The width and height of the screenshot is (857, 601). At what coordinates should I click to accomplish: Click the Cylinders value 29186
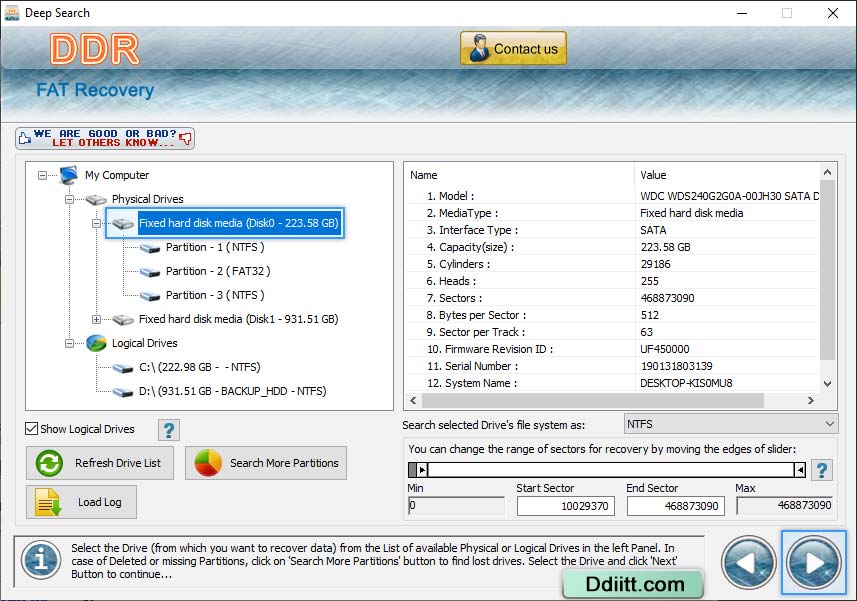click(655, 264)
